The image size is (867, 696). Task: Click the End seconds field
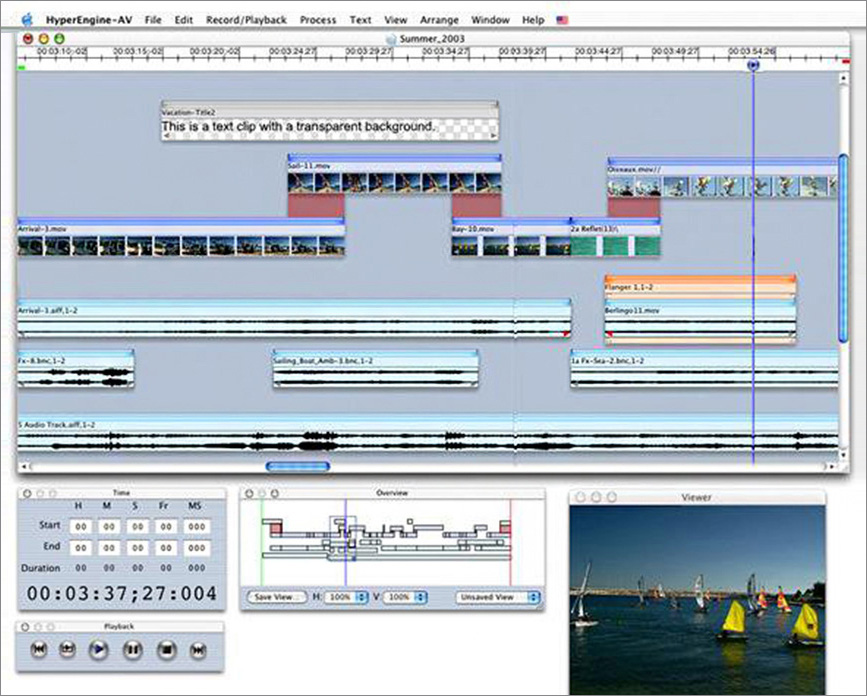(138, 547)
